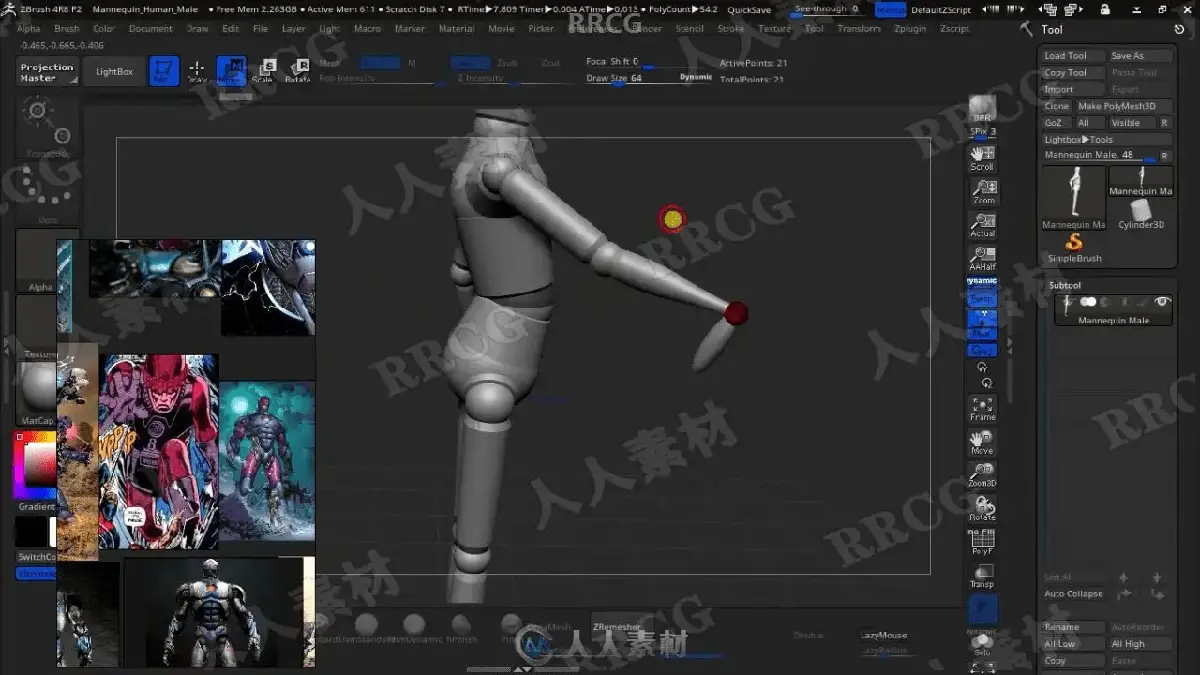Click the Rename subtool button
Viewport: 1200px width, 675px height.
coord(1074,628)
